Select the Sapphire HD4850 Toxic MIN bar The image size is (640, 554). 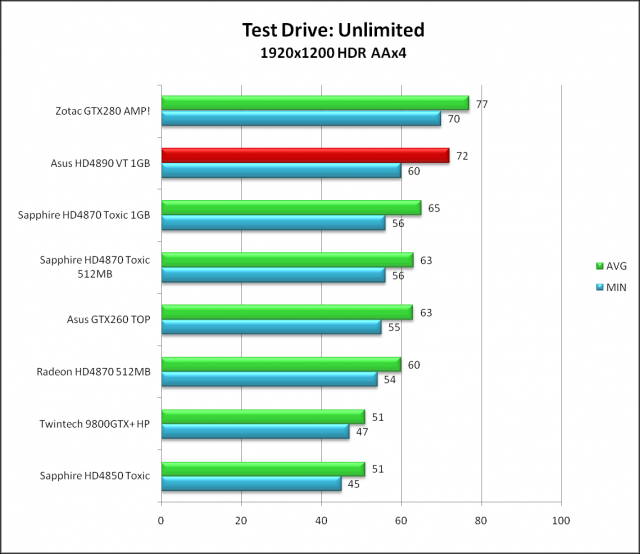[251, 484]
